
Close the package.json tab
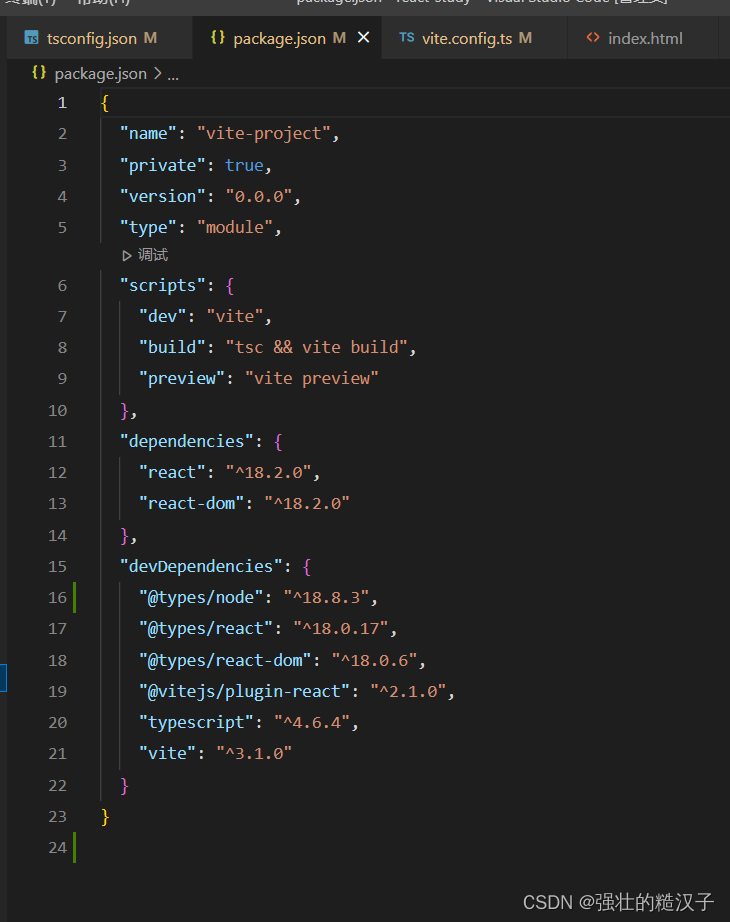click(364, 38)
